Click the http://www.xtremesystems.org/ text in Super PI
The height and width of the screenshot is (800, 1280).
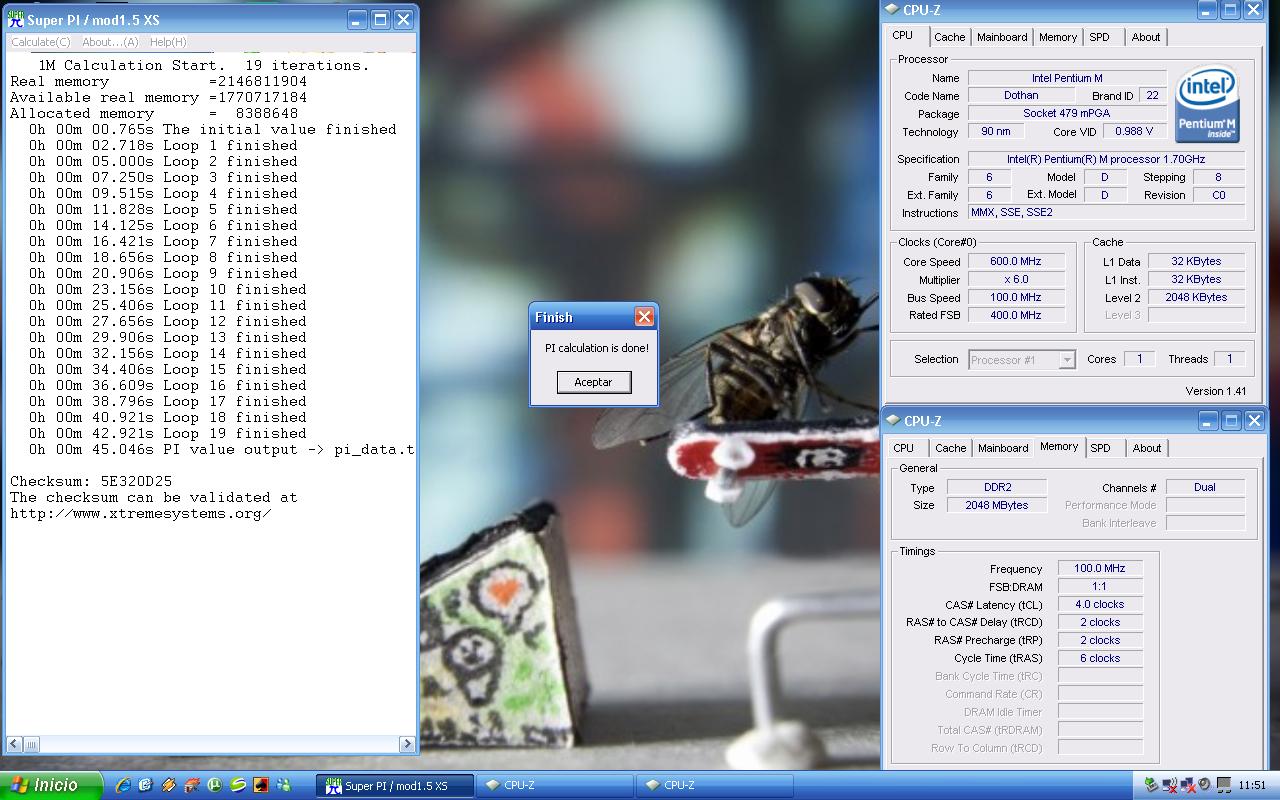[141, 514]
